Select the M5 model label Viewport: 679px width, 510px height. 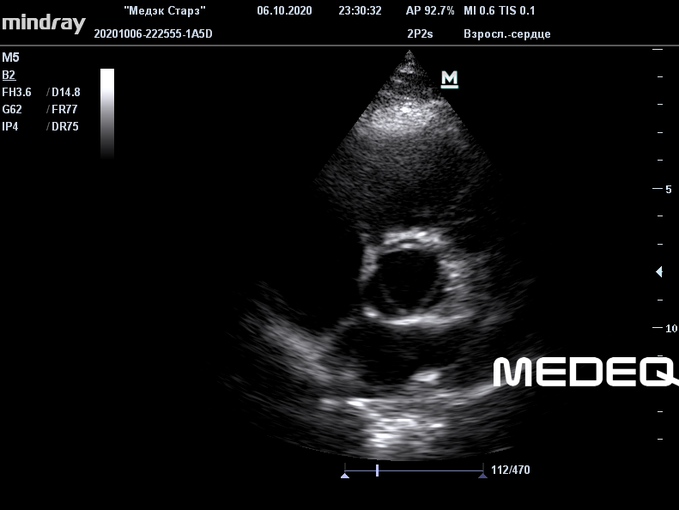pos(10,58)
